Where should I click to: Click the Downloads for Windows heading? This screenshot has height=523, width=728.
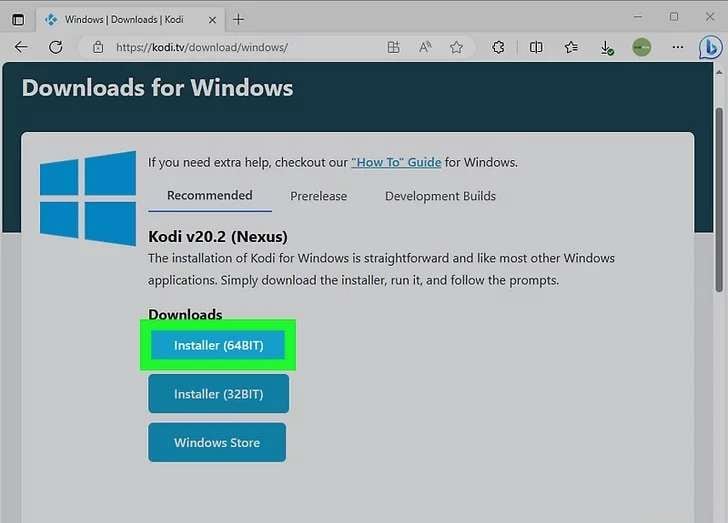coord(157,88)
